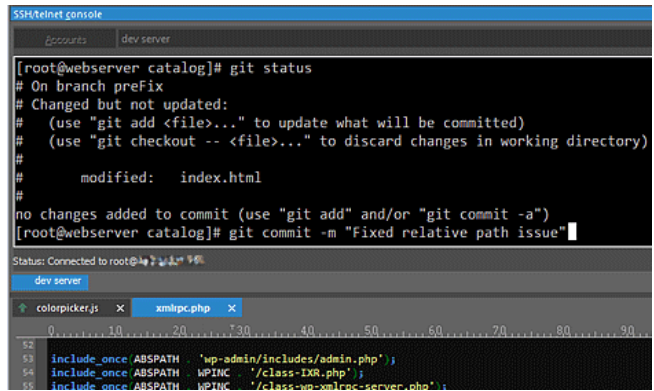Click line number 53 in gutter
Screen dimensions: 654x391
click(28, 359)
